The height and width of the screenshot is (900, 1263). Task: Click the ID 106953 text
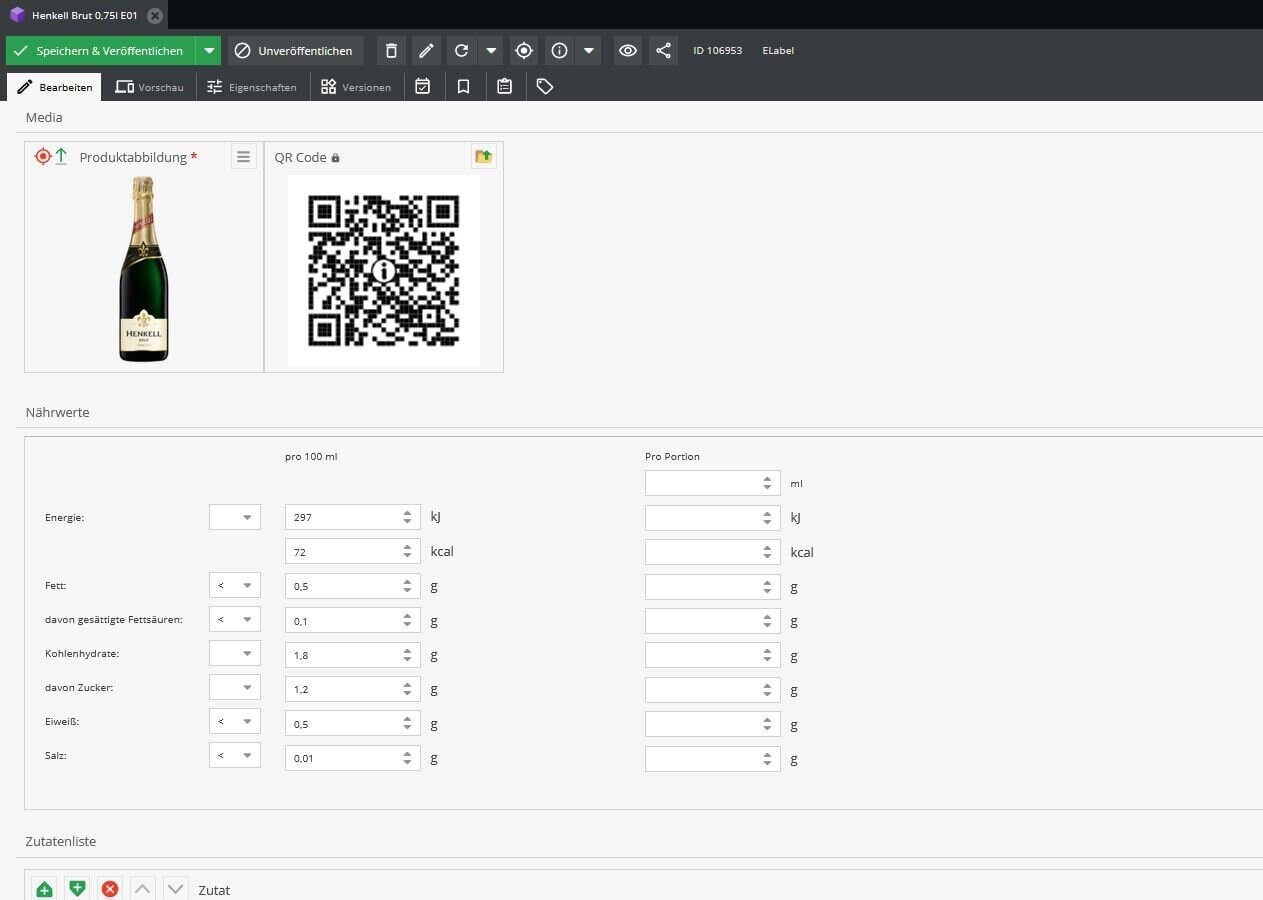(x=718, y=51)
